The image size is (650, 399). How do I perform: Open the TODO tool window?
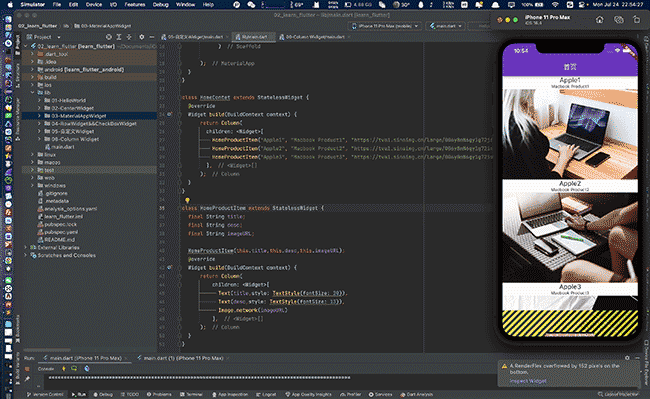(130, 394)
